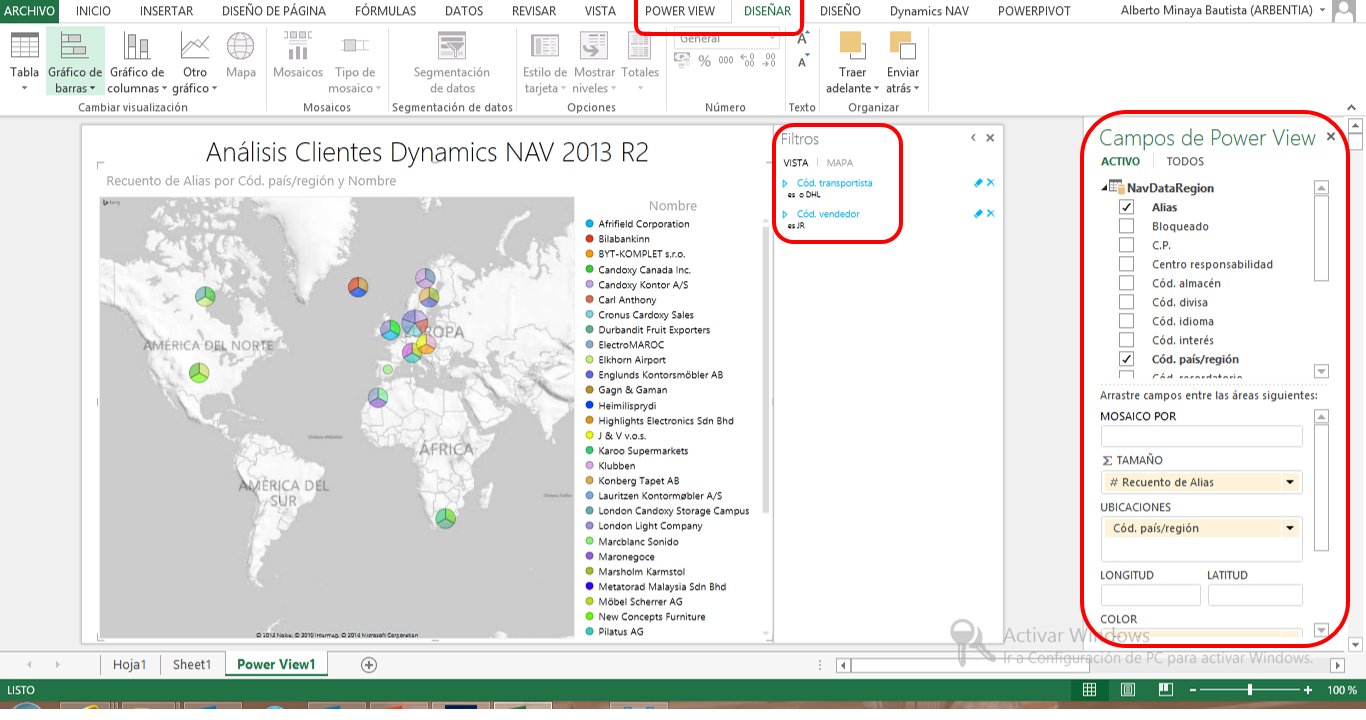The width and height of the screenshot is (1366, 720).
Task: Switch to the Sheet1 sheet tab
Action: [192, 664]
